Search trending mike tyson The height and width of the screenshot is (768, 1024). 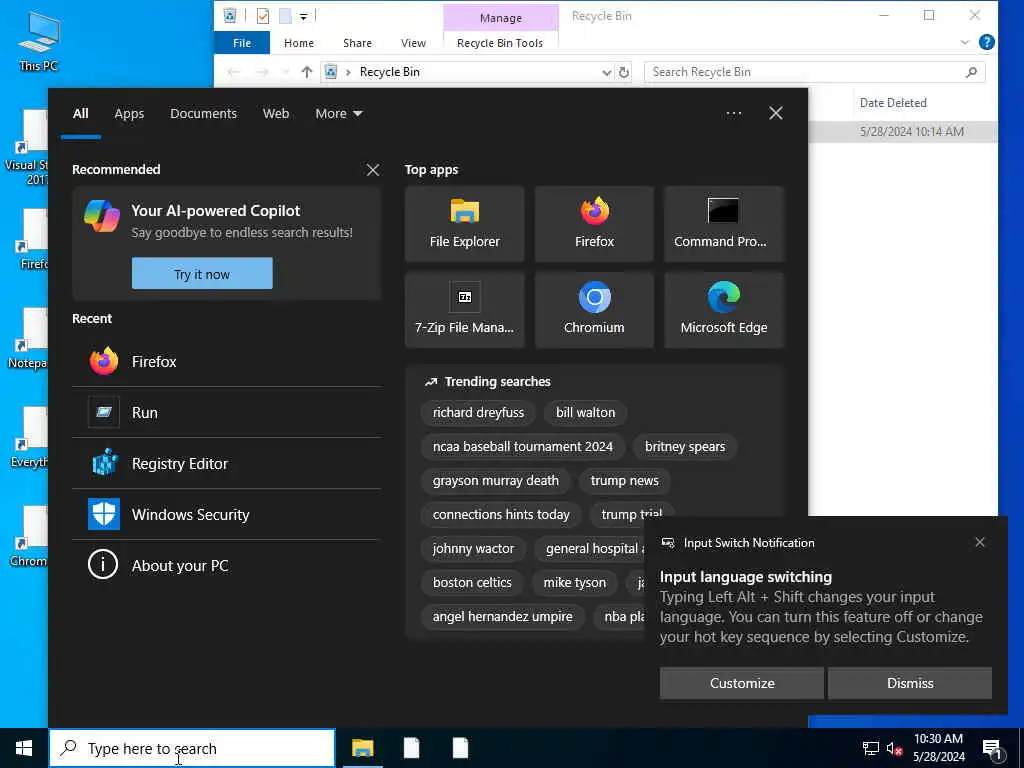pos(575,583)
